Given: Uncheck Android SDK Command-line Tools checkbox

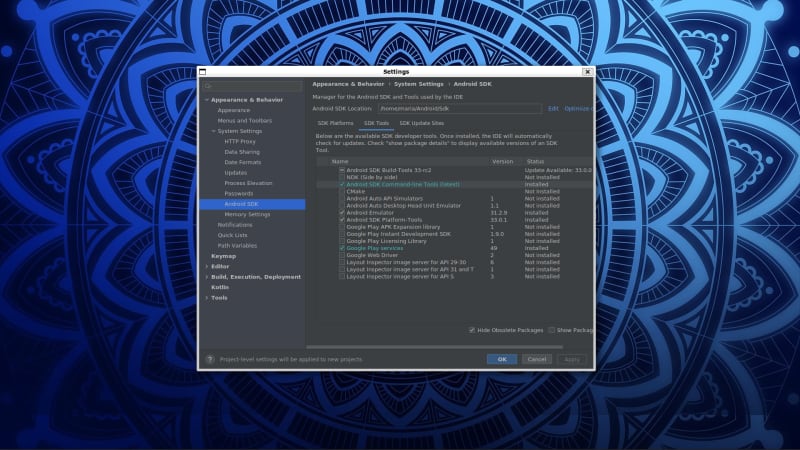Looking at the screenshot, I should pos(342,185).
